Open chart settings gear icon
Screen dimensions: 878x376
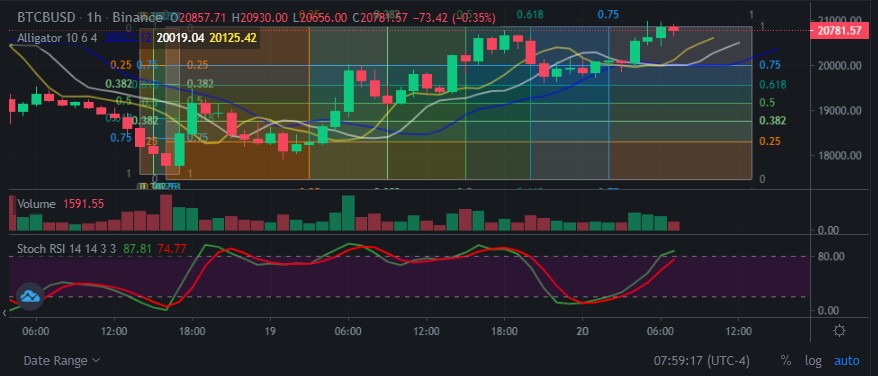point(839,331)
